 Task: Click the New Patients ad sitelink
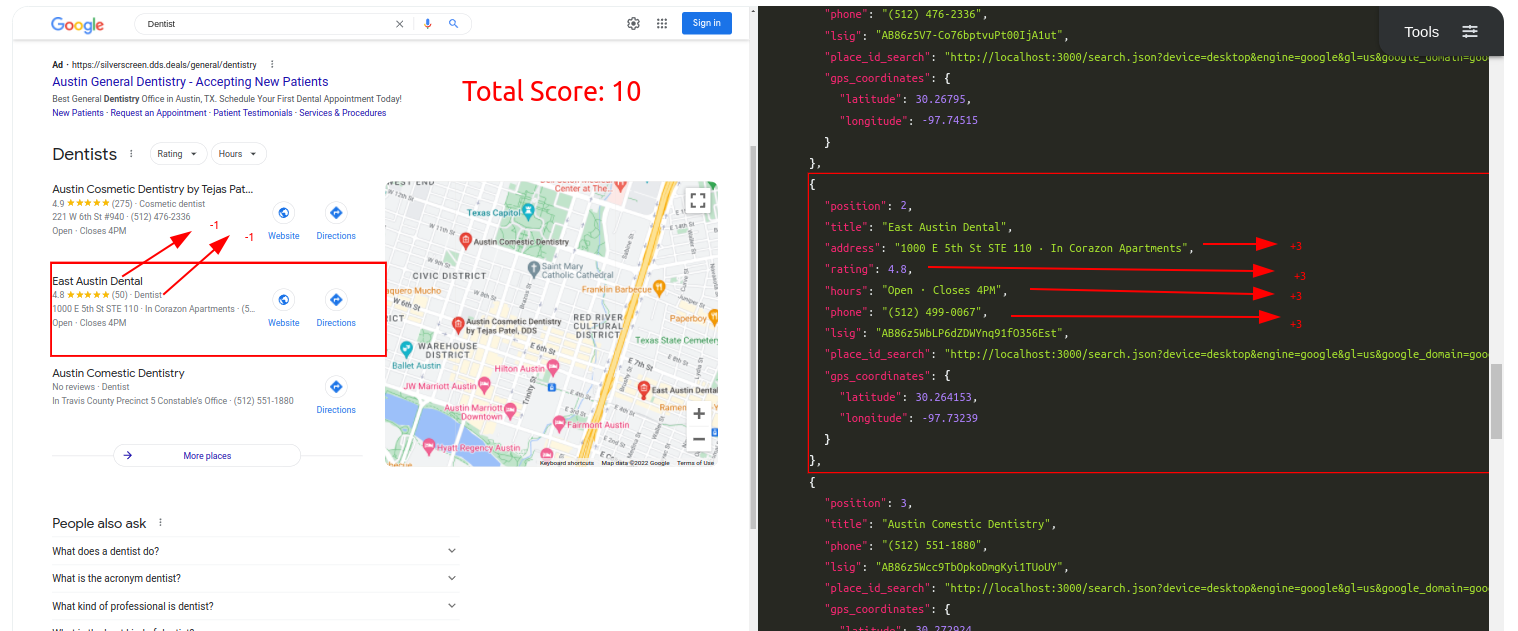[x=78, y=113]
